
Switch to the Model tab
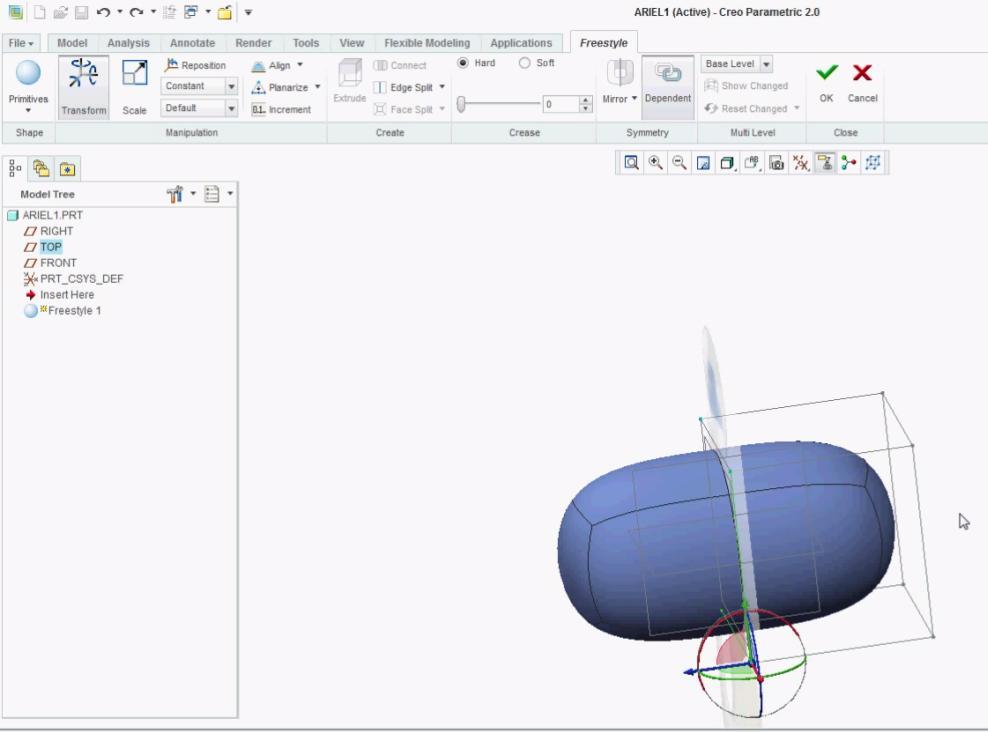(x=72, y=43)
